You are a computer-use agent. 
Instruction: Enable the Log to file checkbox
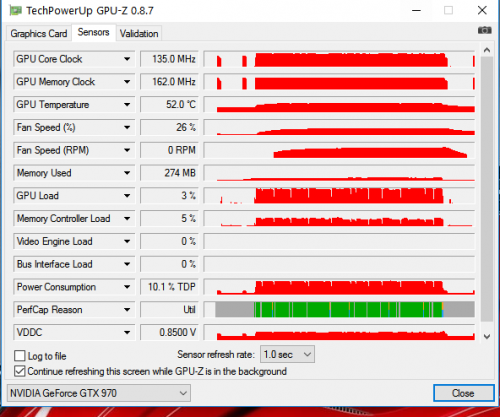pyautogui.click(x=20, y=356)
